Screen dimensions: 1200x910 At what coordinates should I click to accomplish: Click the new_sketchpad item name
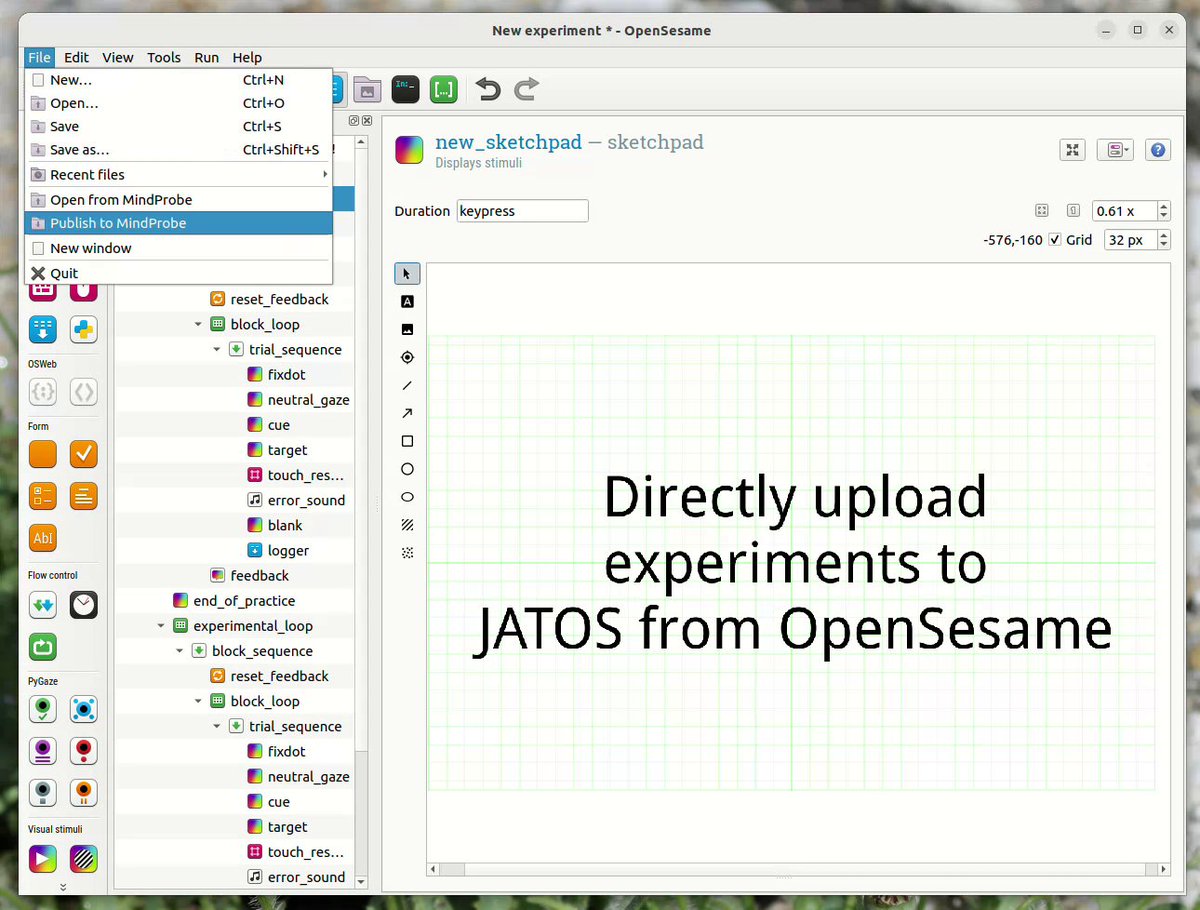point(508,142)
